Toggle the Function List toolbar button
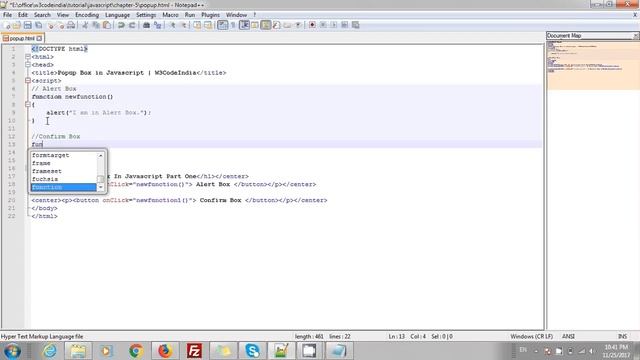The width and height of the screenshot is (640, 360). pos(277,25)
